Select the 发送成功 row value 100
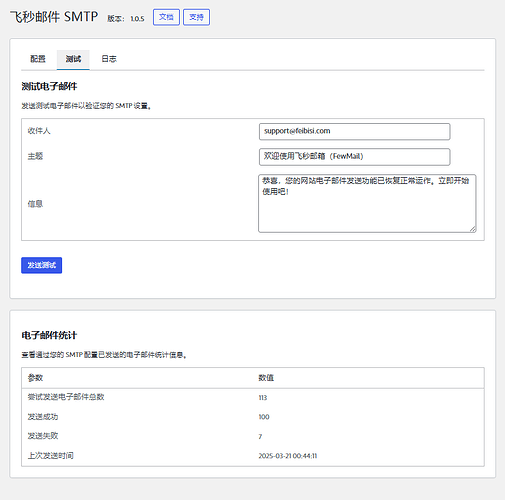Screen dimensions: 505x500 tap(264, 417)
